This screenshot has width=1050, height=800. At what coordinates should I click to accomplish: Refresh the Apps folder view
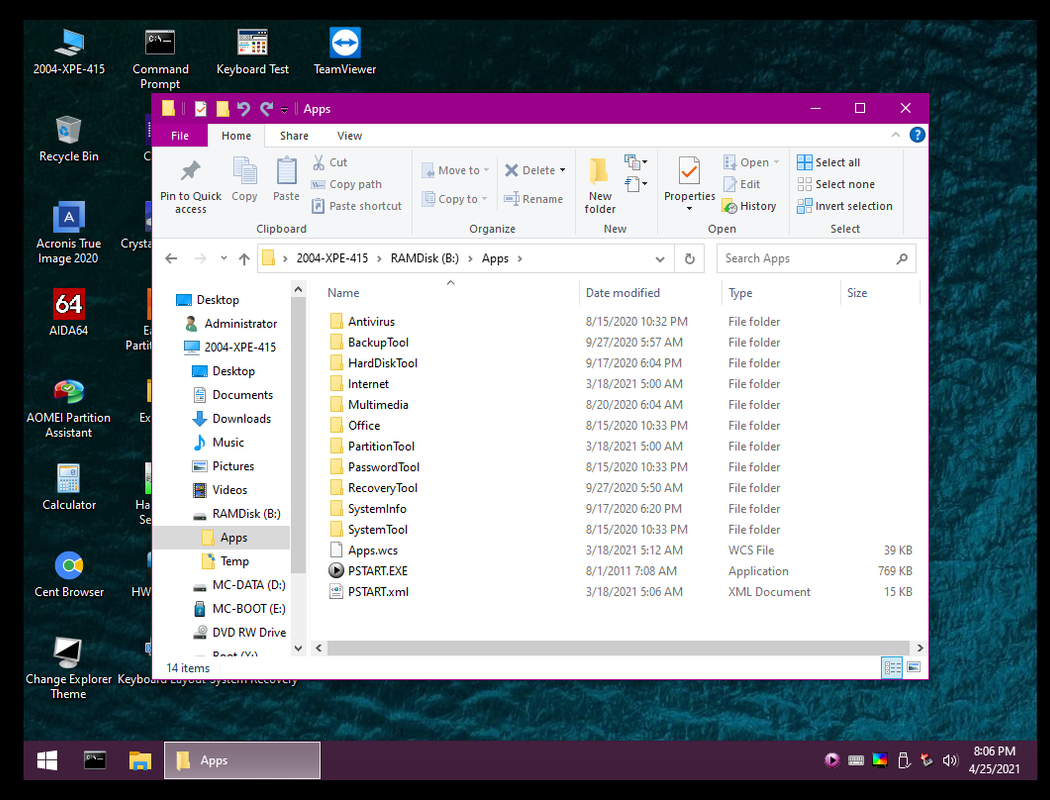point(689,258)
